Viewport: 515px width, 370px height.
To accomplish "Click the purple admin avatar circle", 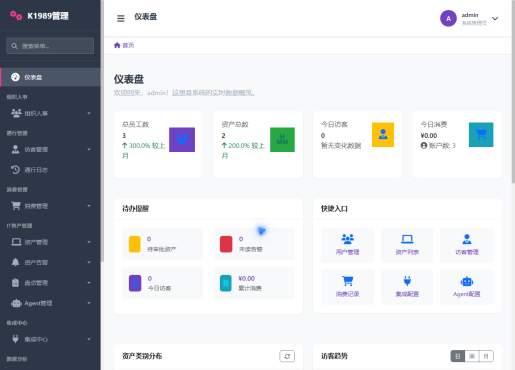I will click(x=448, y=18).
